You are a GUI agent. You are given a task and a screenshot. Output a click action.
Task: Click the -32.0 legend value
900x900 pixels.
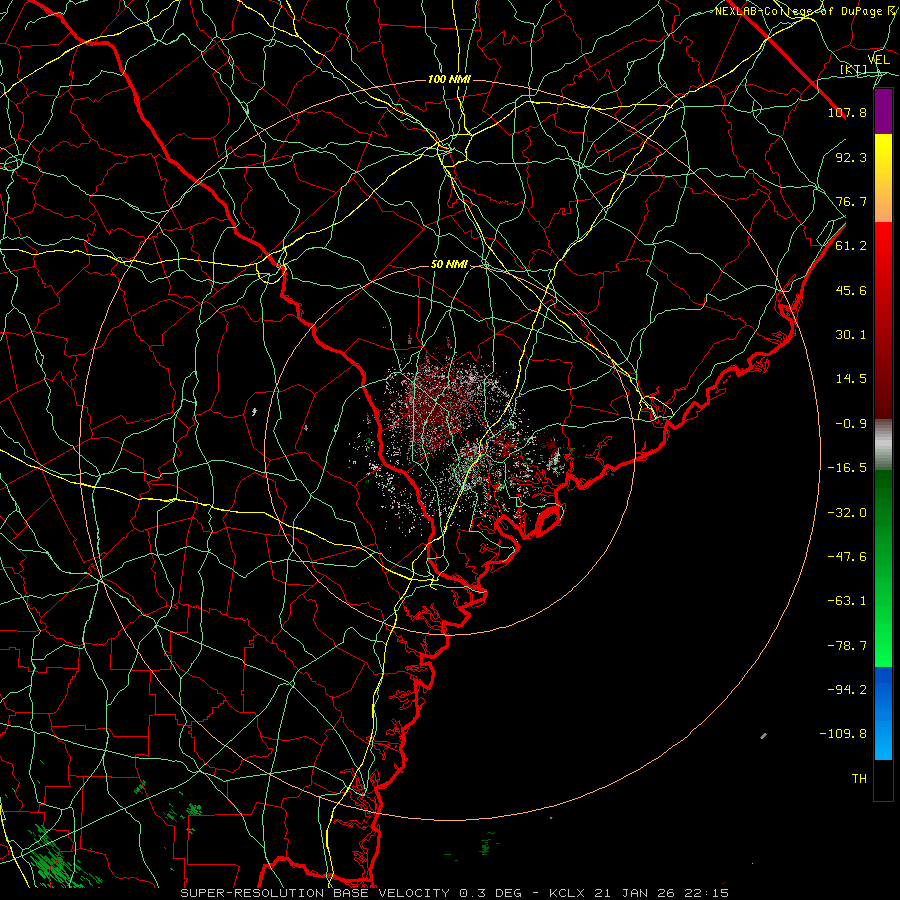(x=847, y=513)
